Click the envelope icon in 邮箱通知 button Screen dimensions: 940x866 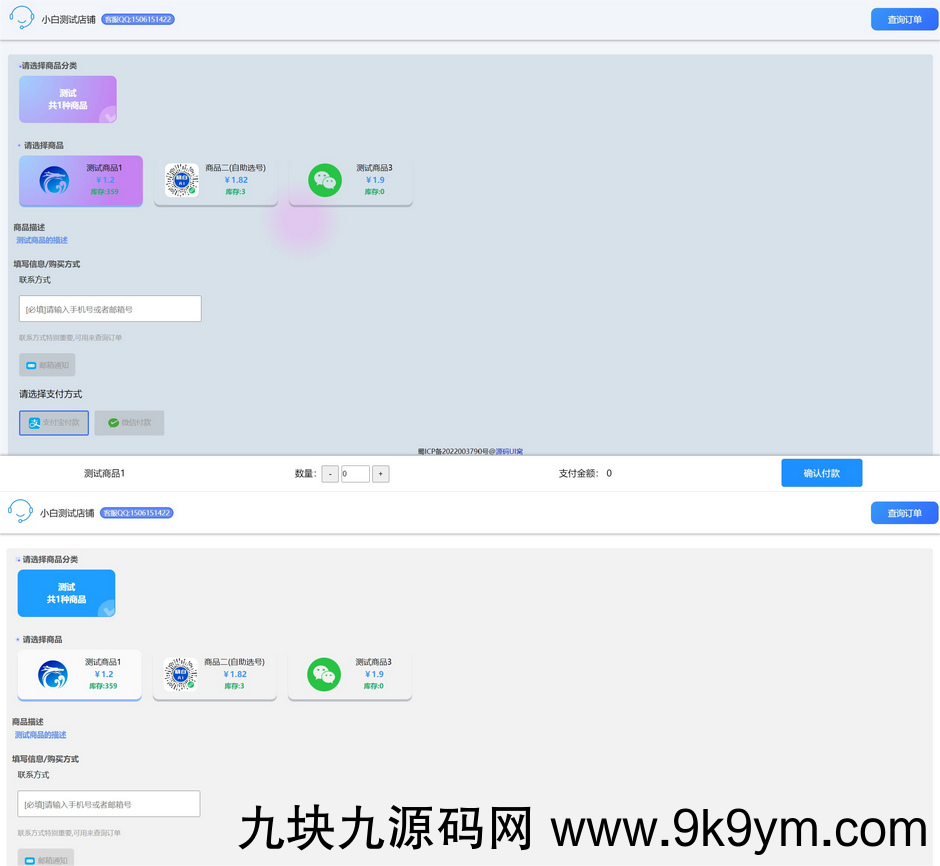(x=29, y=364)
